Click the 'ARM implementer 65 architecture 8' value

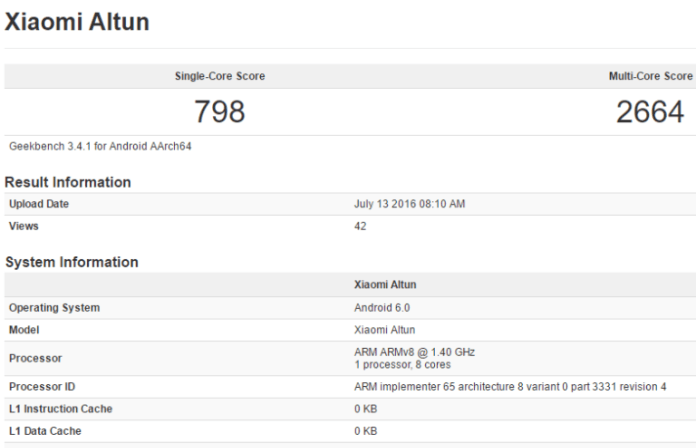coord(510,387)
